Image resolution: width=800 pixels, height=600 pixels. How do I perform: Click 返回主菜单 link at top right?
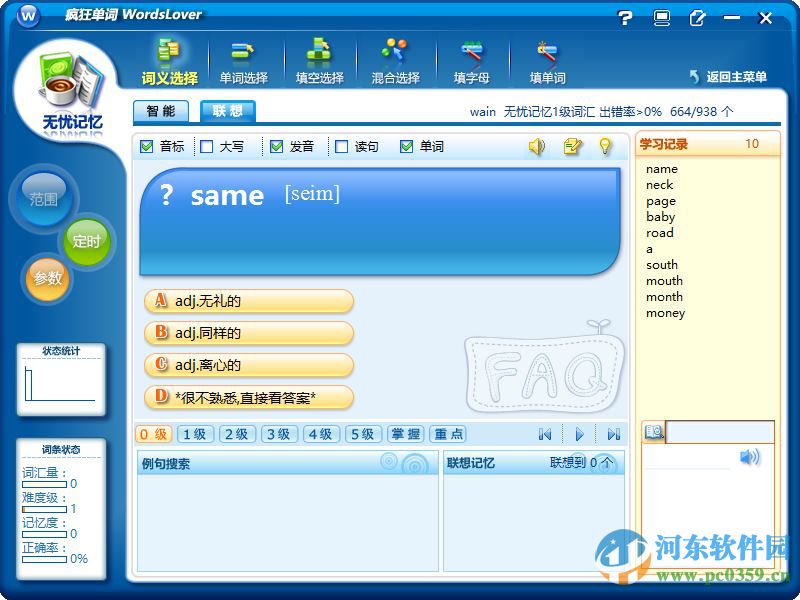(x=735, y=74)
